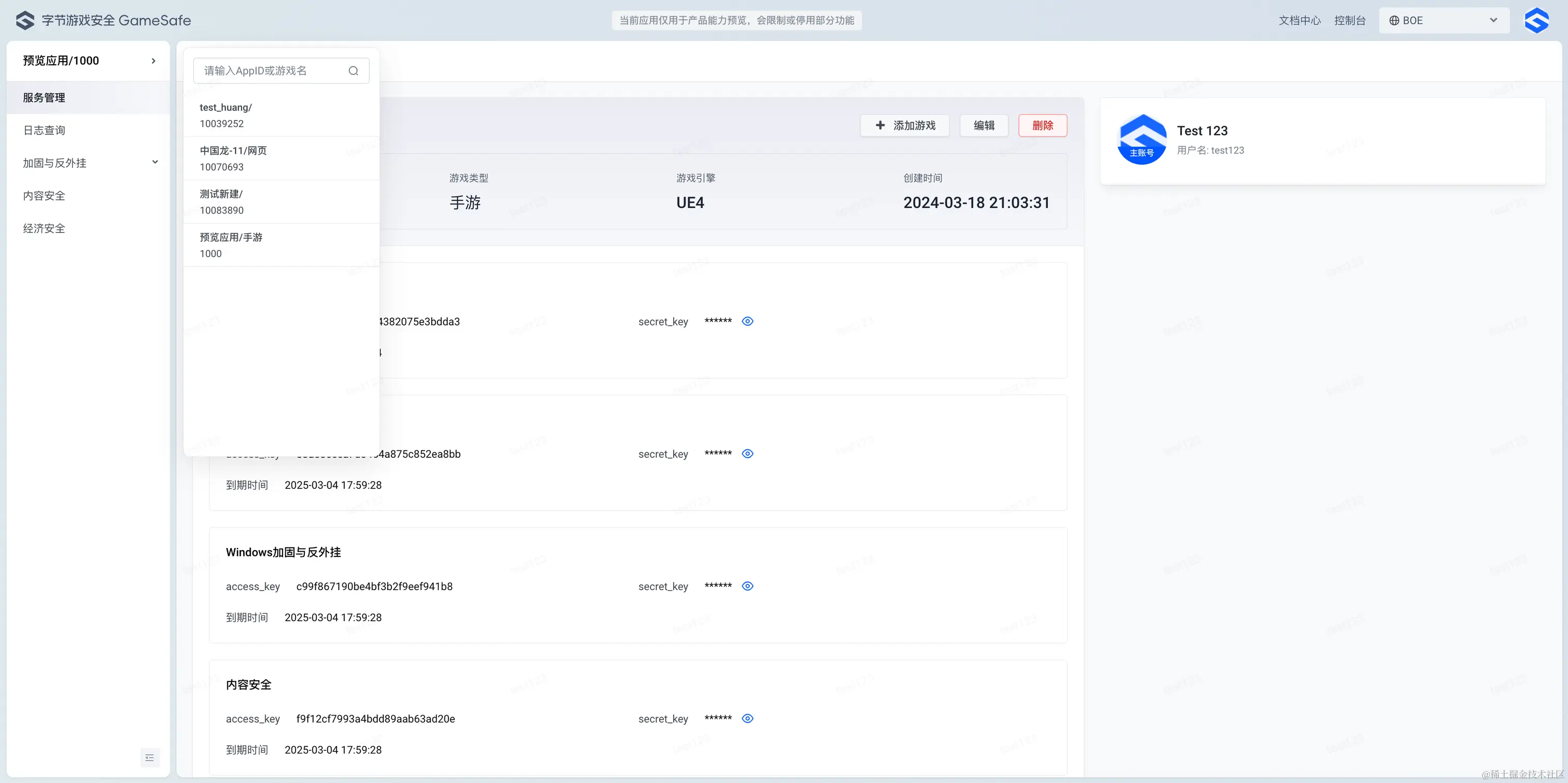Toggle visibility of the topmost secret_key
This screenshot has width=1568, height=783.
coord(748,321)
